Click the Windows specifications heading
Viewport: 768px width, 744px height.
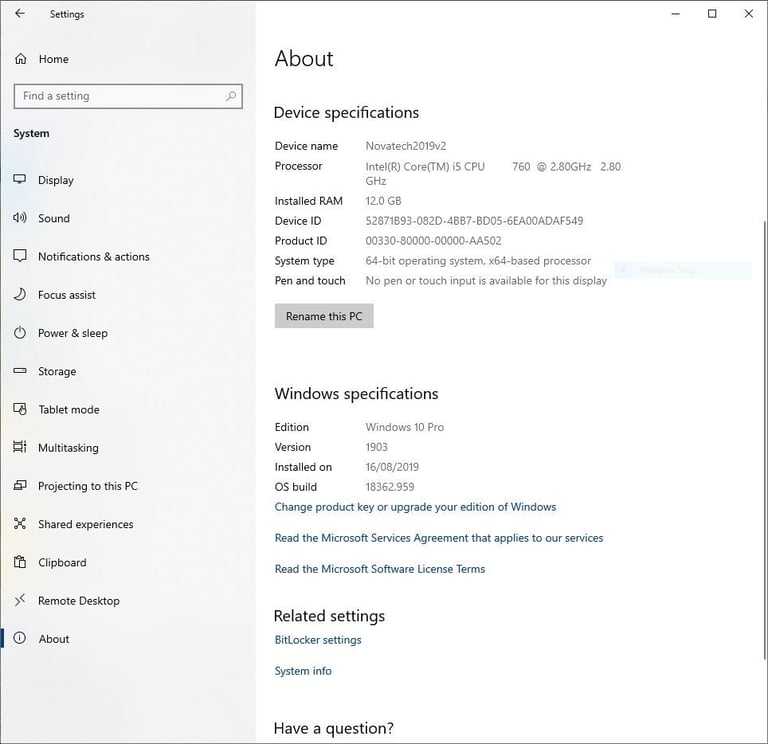coord(356,394)
